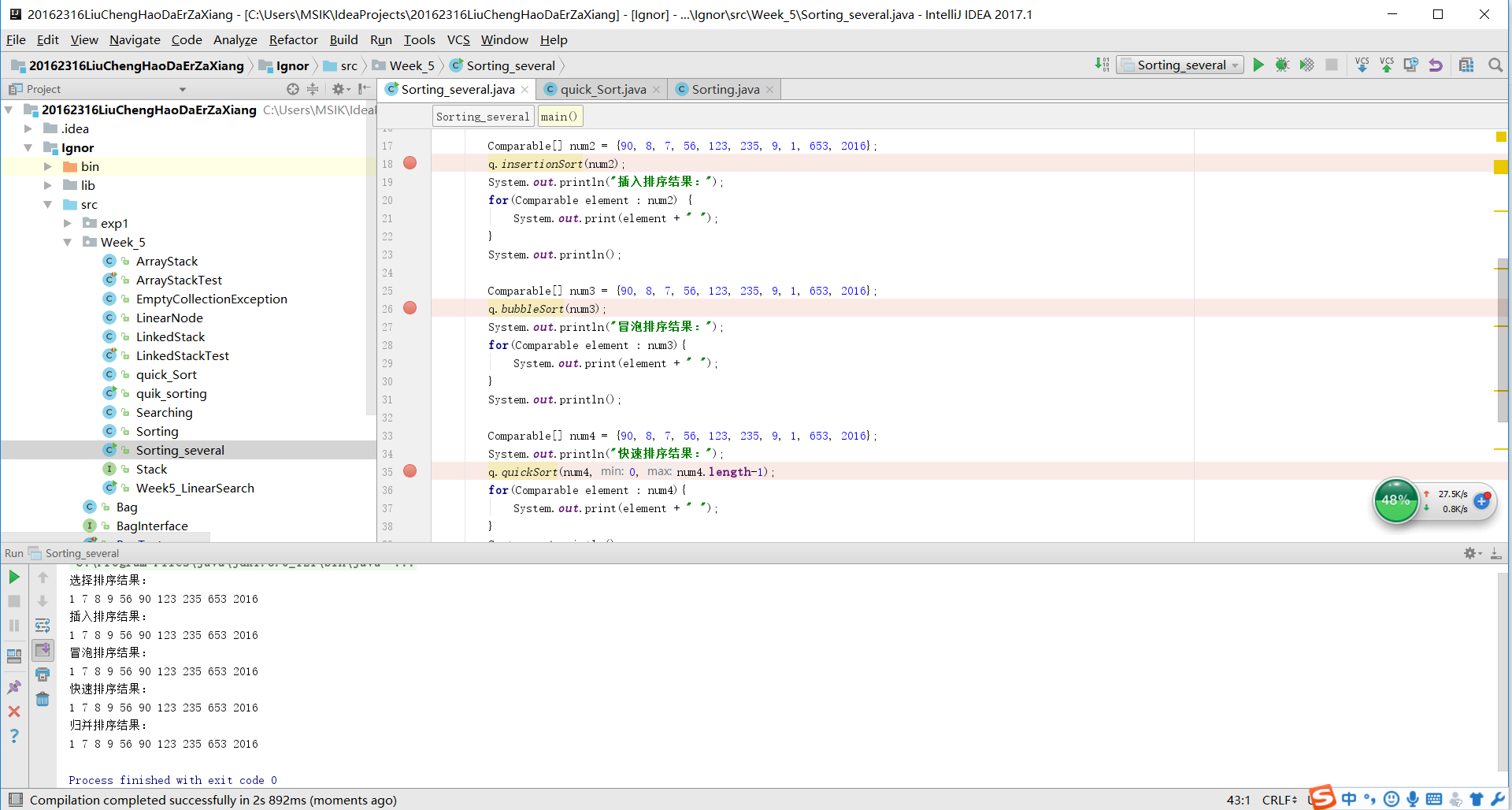Hide the Run tool window
Image resolution: width=1512 pixels, height=810 pixels.
tap(1495, 553)
